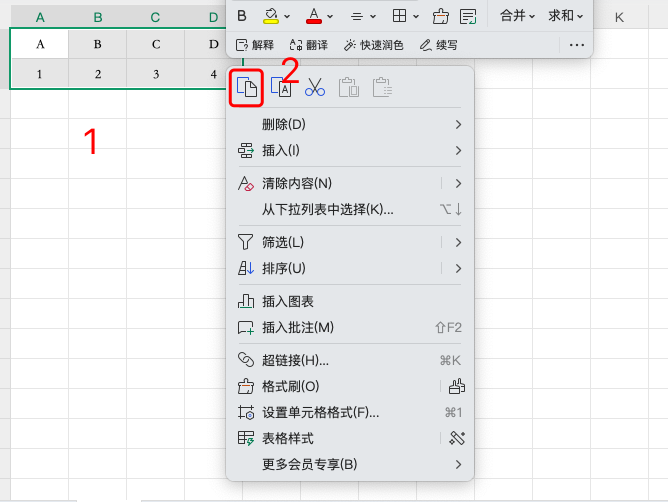Open 超链接(H) hyperlink dialog
Screen dimensions: 668x502
tap(350, 360)
